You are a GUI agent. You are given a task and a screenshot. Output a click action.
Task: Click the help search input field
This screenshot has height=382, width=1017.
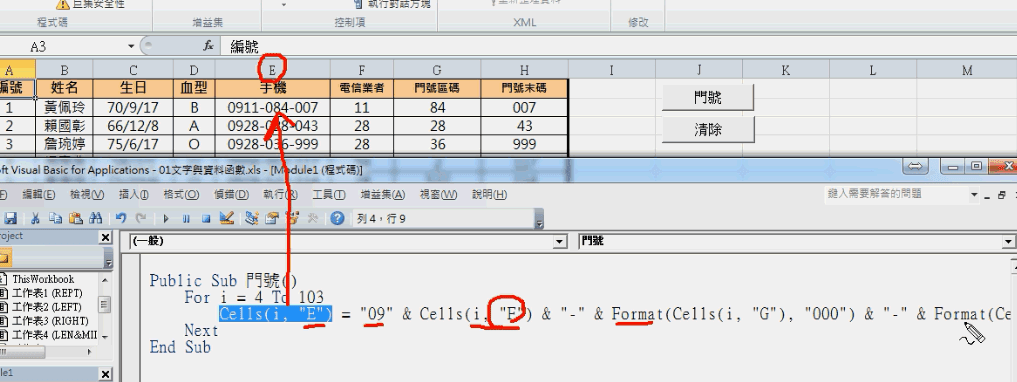pos(896,194)
